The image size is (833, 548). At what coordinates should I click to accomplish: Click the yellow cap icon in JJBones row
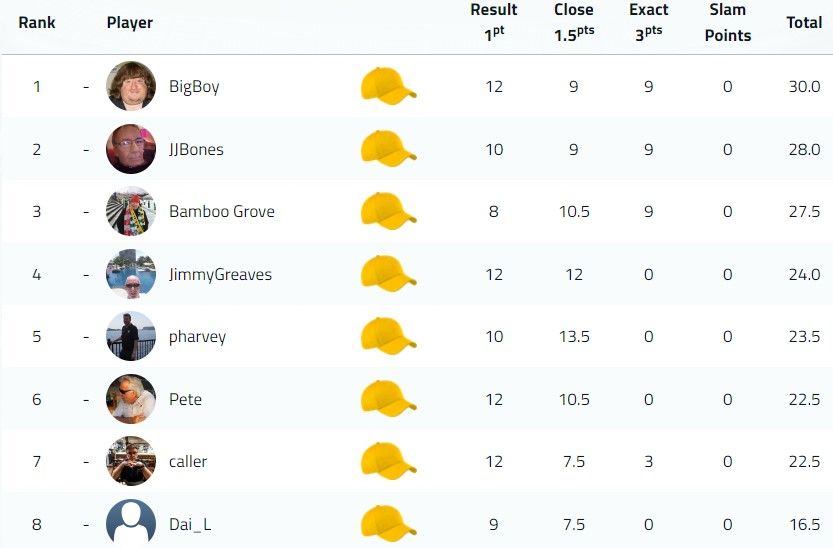point(388,149)
